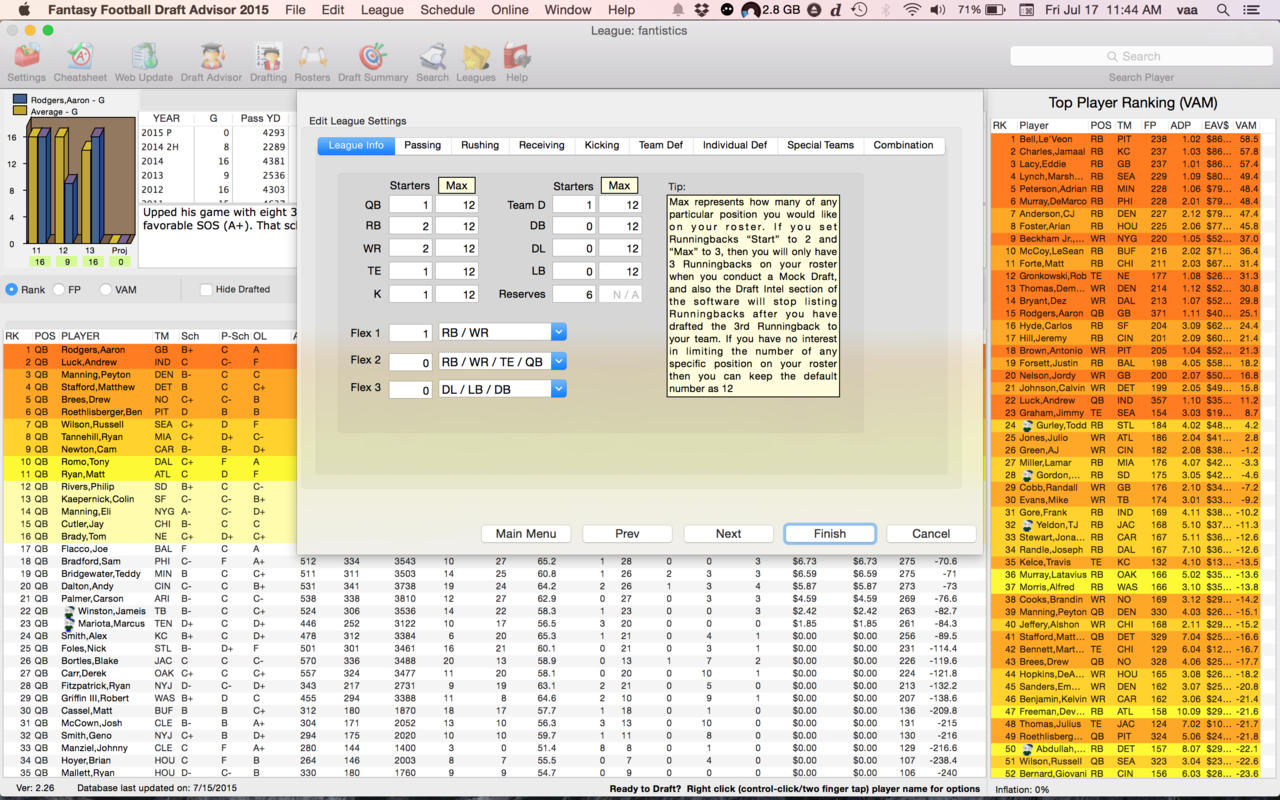Enable the Hide Drafted checkbox
The width and height of the screenshot is (1280, 800).
[206, 289]
